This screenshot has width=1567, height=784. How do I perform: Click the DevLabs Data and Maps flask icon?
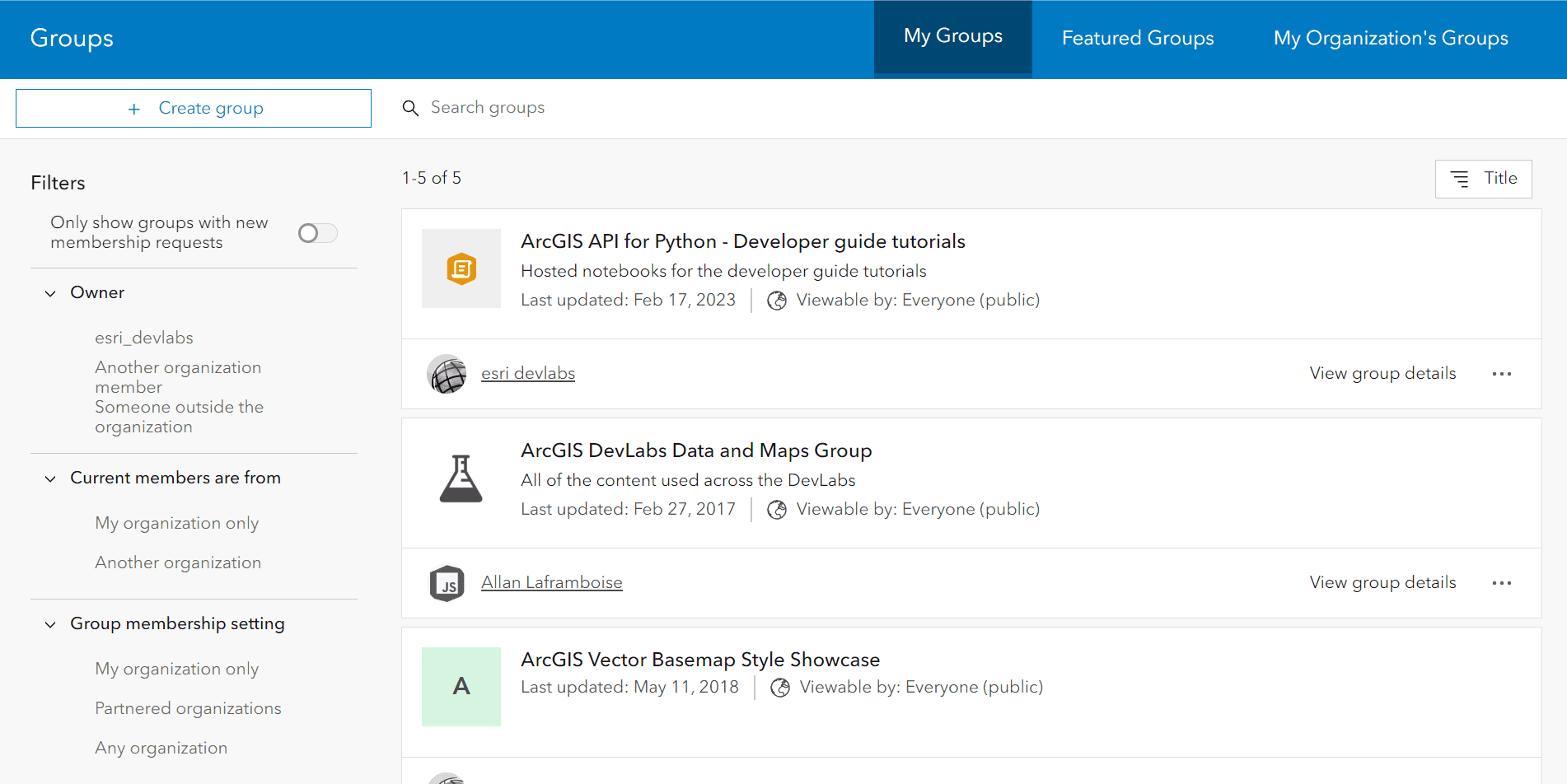461,478
